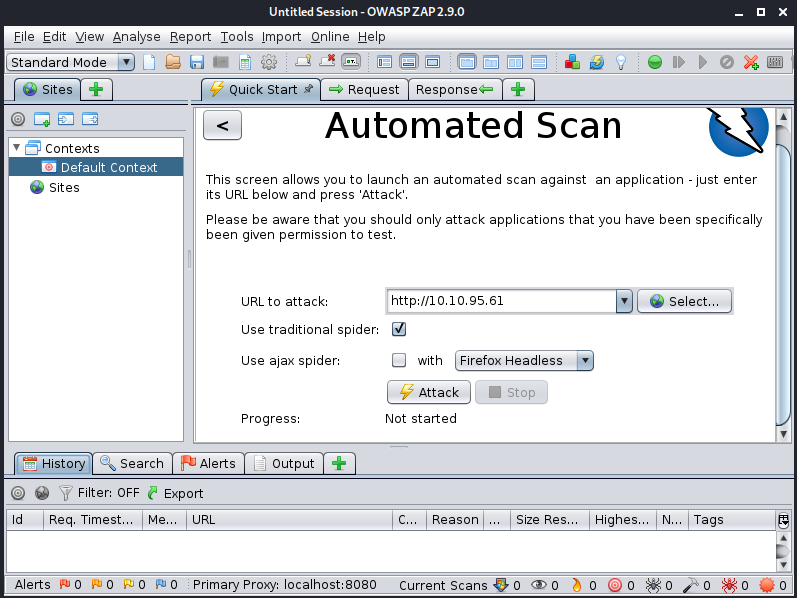The image size is (797, 598).
Task: Click the Attack button
Action: pos(429,392)
